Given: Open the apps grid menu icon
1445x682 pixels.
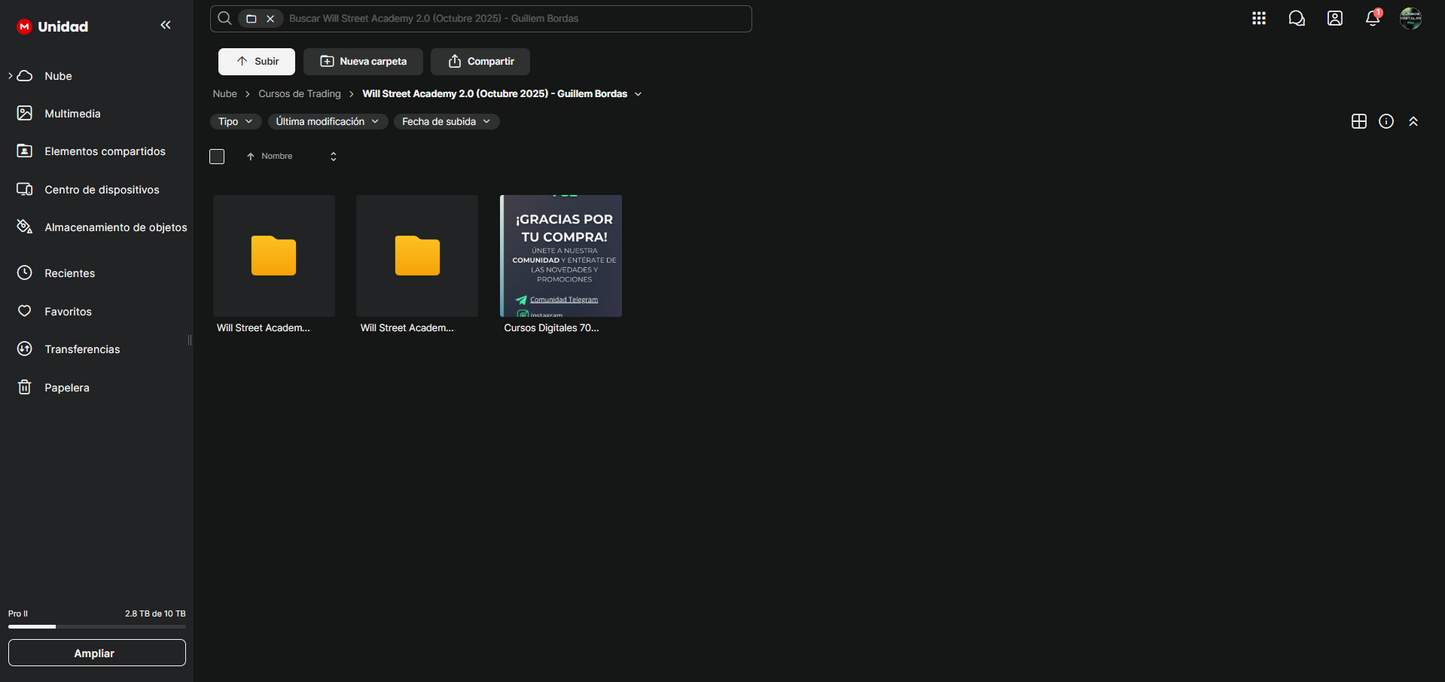Looking at the screenshot, I should (1259, 18).
